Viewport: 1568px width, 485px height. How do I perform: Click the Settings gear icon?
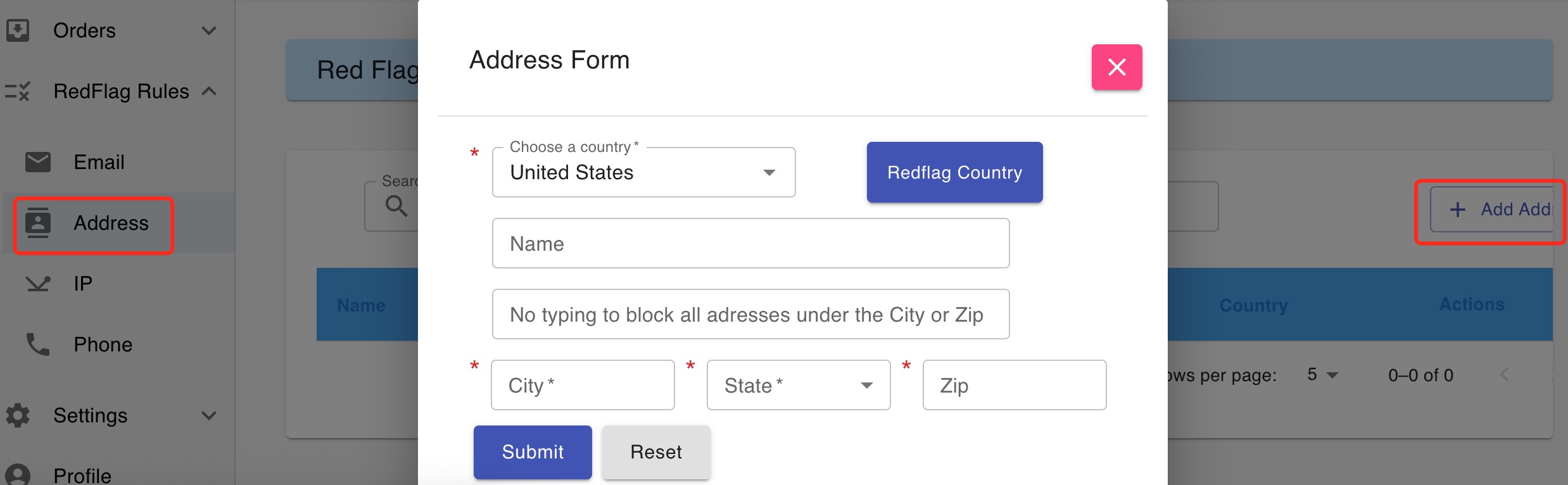(x=16, y=415)
